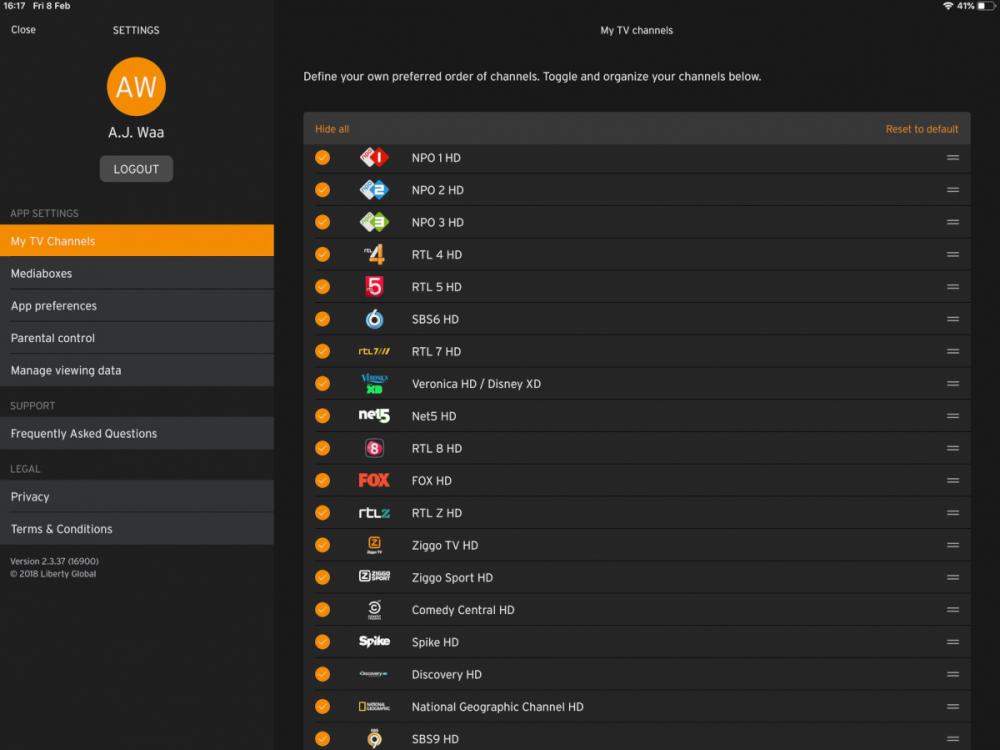
Task: Click the RTL 8 HD channel logo
Action: [x=374, y=448]
